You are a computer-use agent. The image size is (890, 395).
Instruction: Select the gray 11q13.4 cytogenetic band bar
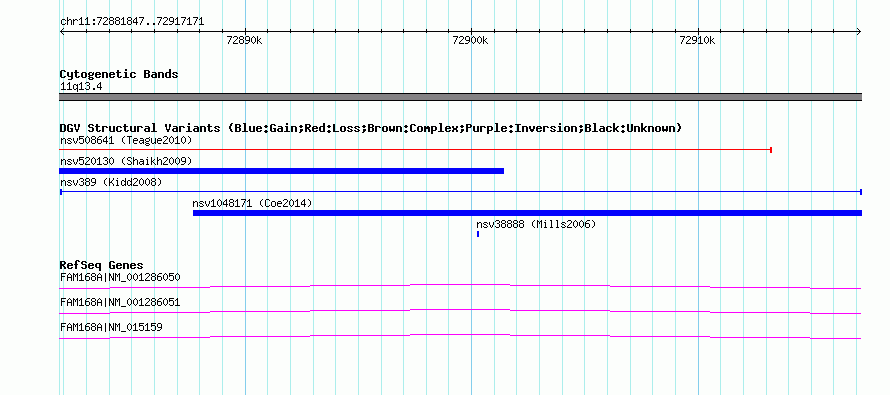pyautogui.click(x=461, y=97)
